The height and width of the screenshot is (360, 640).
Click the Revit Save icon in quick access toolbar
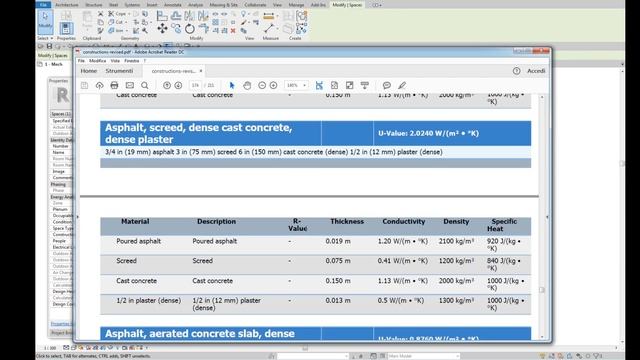pyautogui.click(x=49, y=47)
